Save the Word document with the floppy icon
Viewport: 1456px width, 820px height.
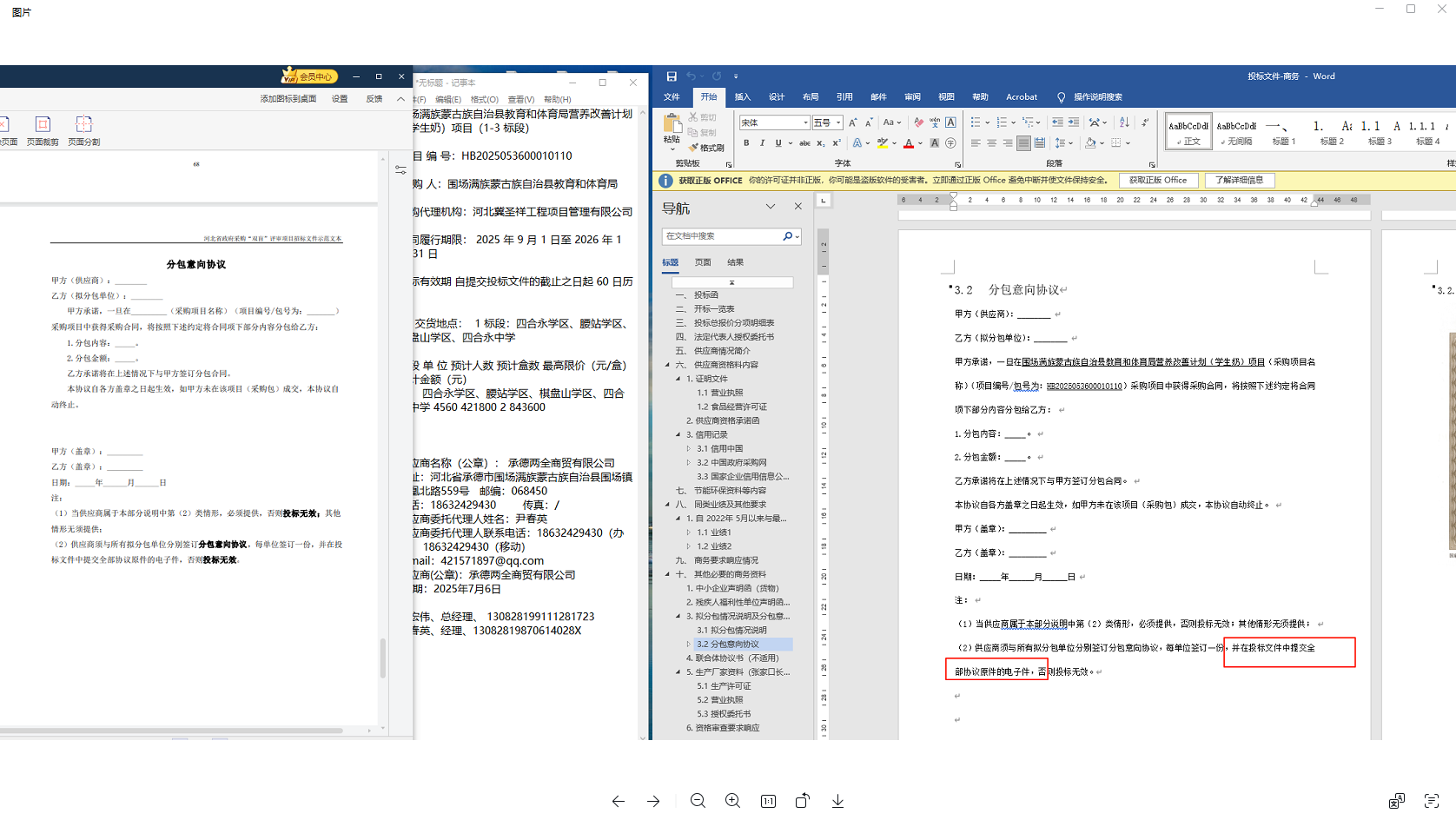click(x=672, y=76)
